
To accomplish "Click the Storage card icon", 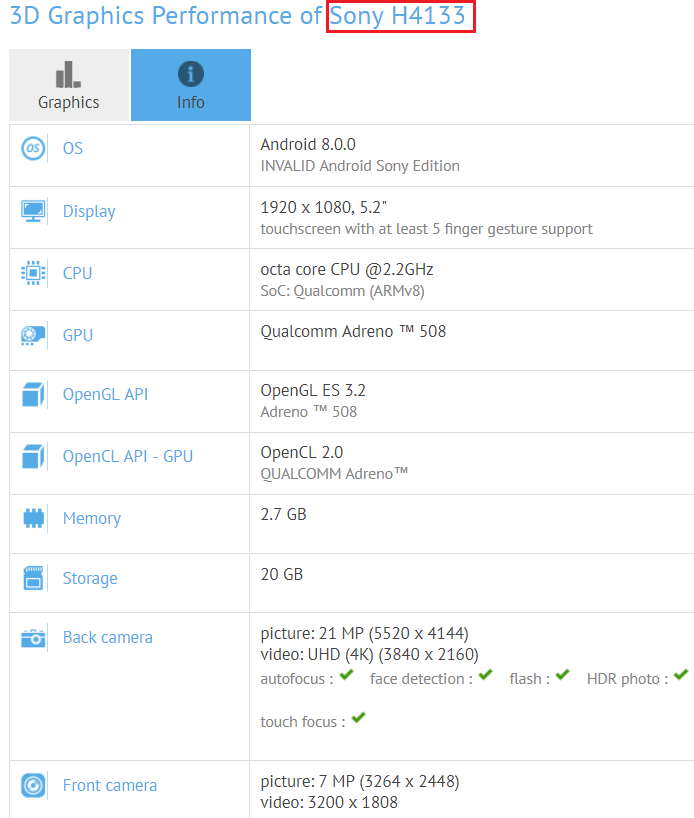I will [33, 578].
